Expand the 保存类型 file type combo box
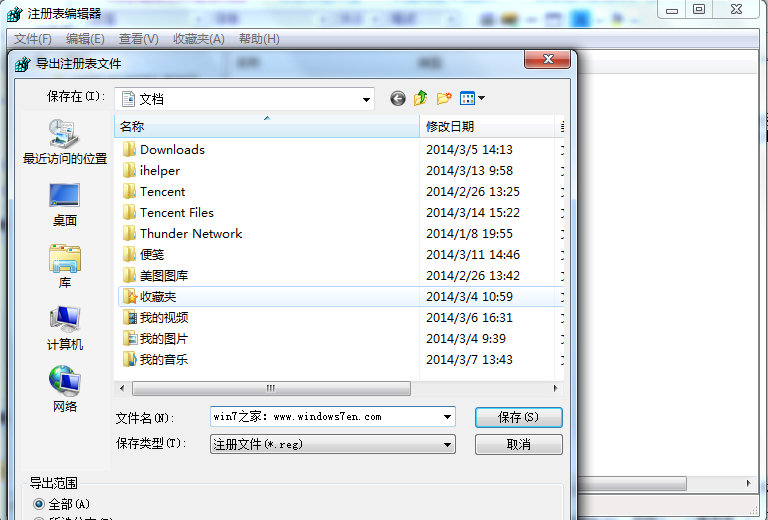This screenshot has width=768, height=520. (x=447, y=444)
